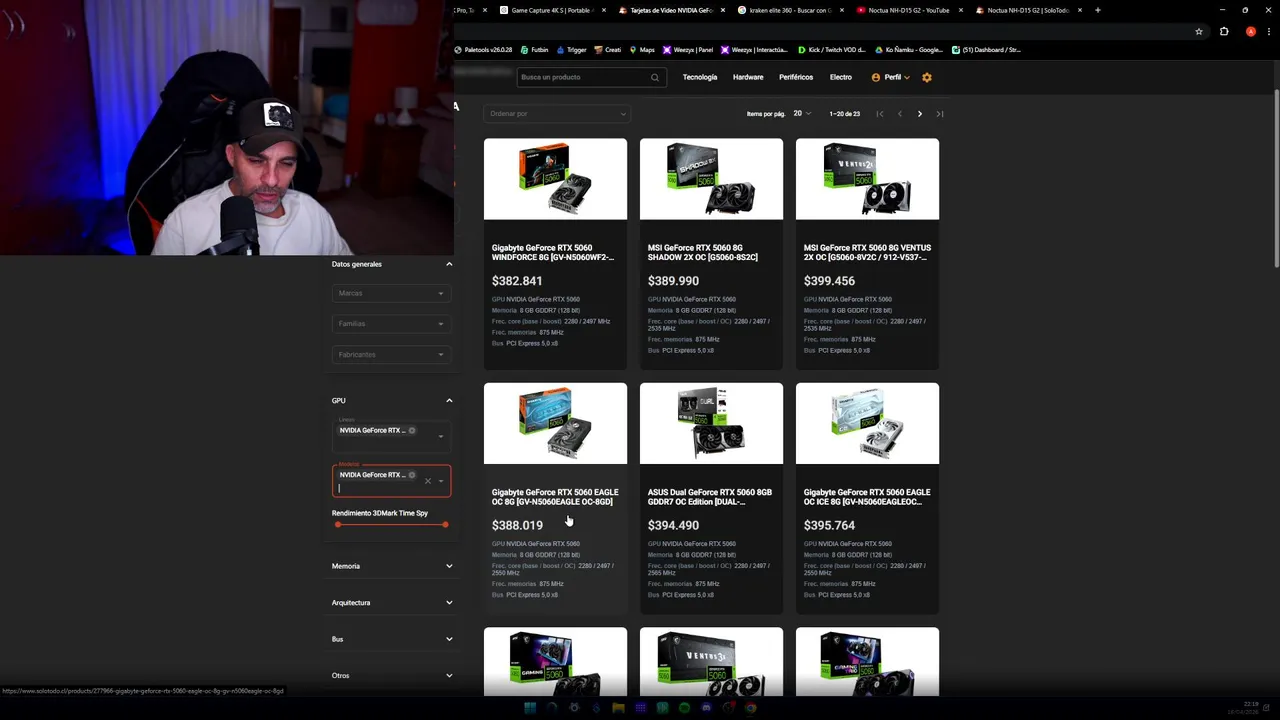Click the Perfil user avatar icon
This screenshot has width=1280, height=720.
[x=876, y=77]
